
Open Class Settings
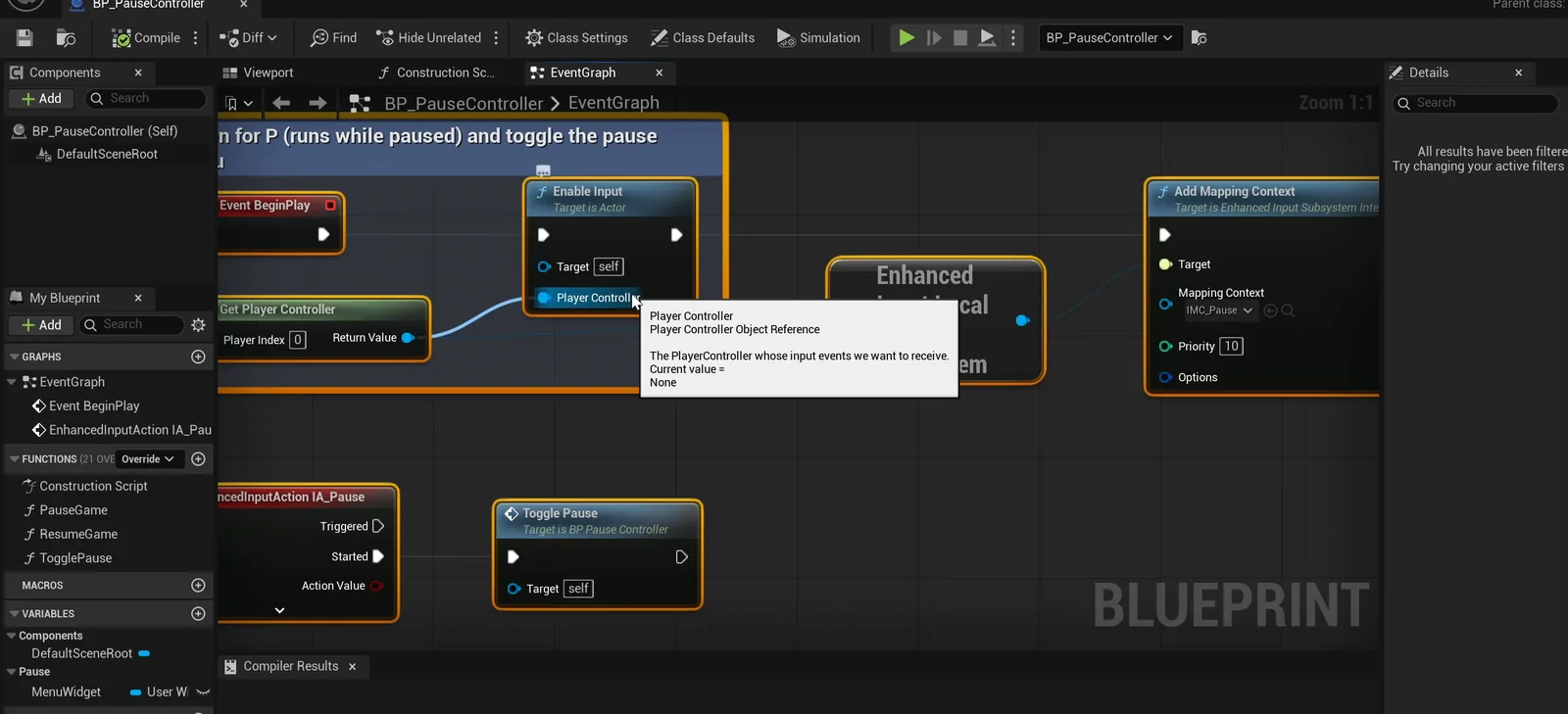tap(576, 38)
